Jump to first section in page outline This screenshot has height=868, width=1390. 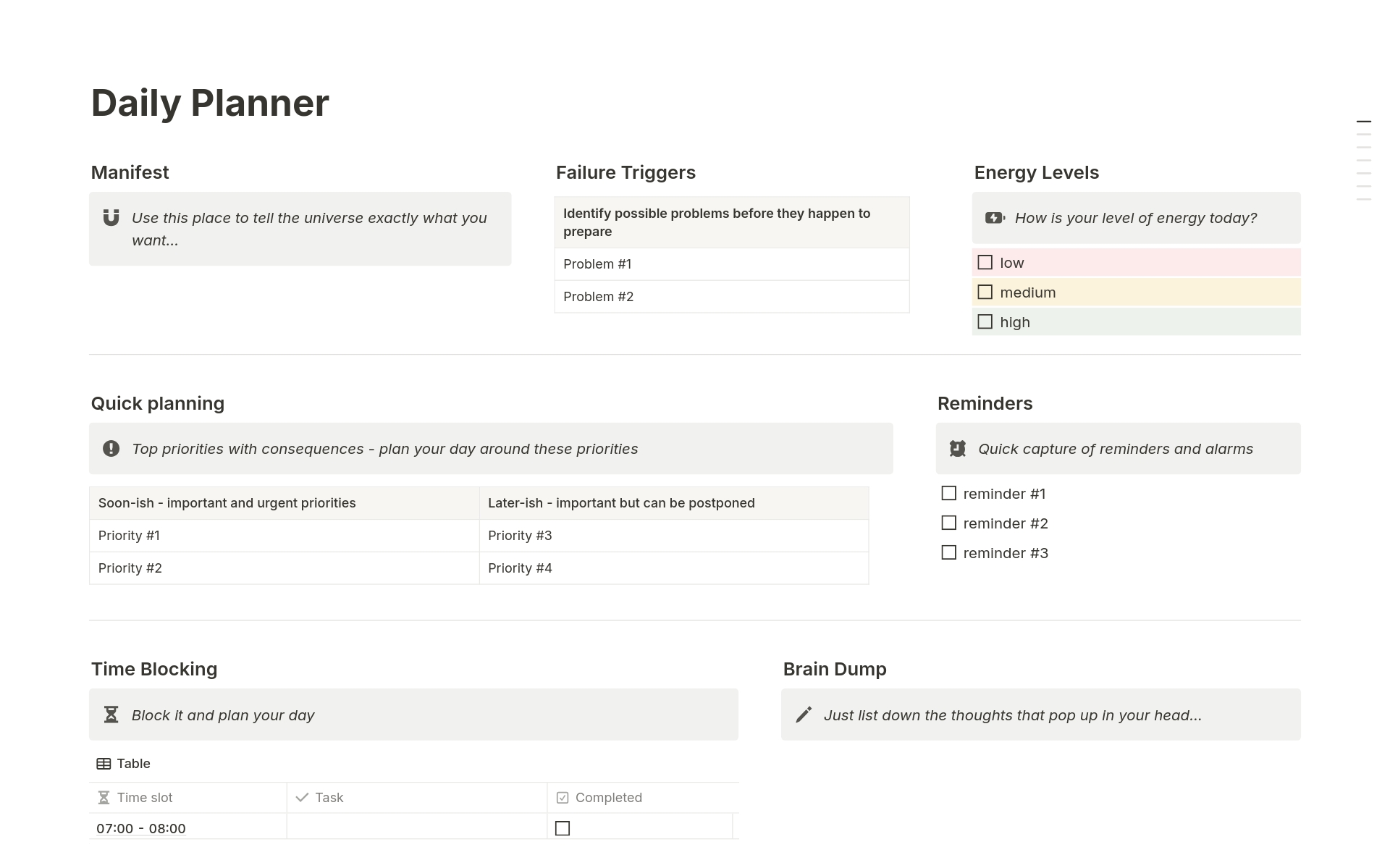[x=1363, y=122]
